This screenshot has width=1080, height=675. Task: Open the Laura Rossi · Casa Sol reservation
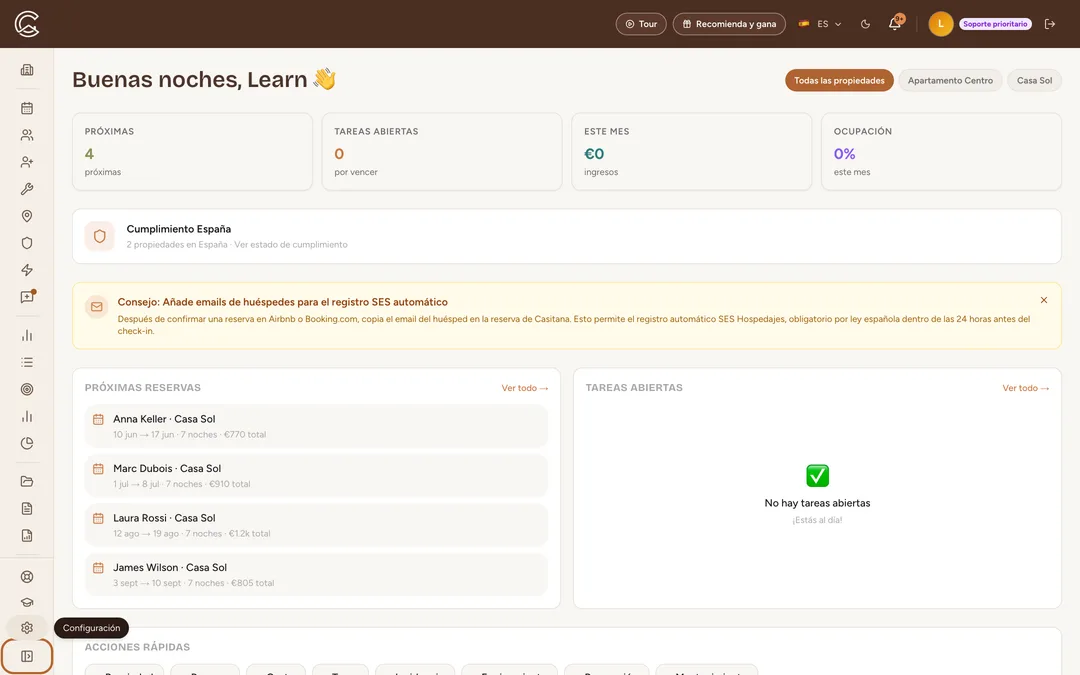tap(316, 526)
